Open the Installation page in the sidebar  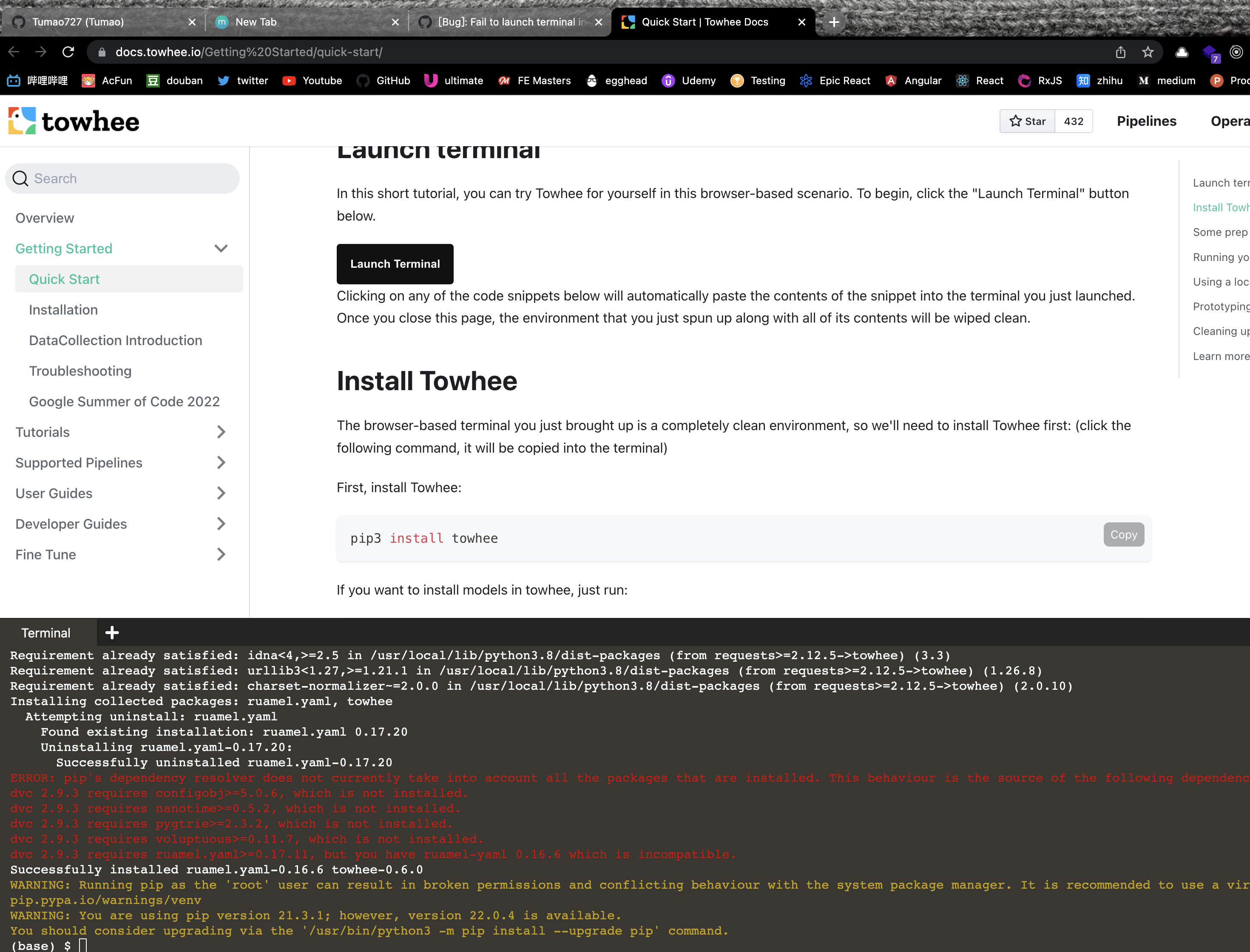(63, 309)
